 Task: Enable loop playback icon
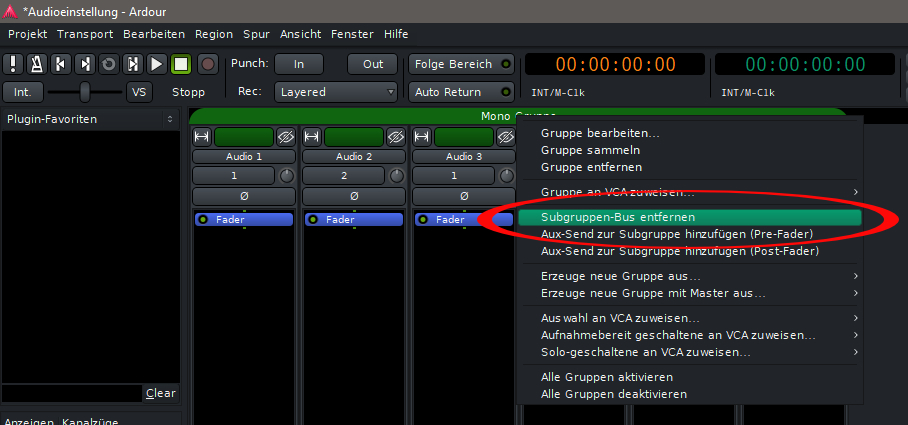[109, 64]
